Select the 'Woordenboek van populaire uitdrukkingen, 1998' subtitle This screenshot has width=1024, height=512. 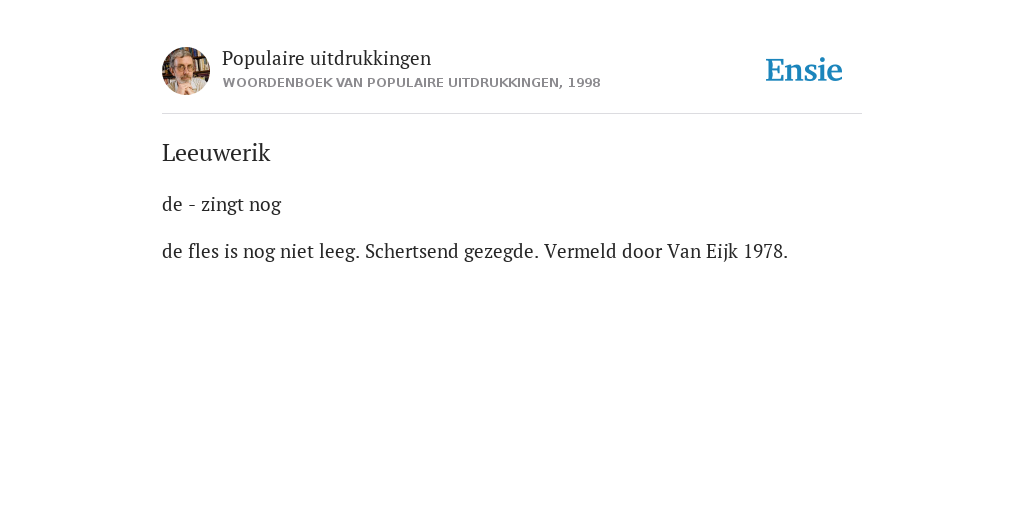coord(411,83)
